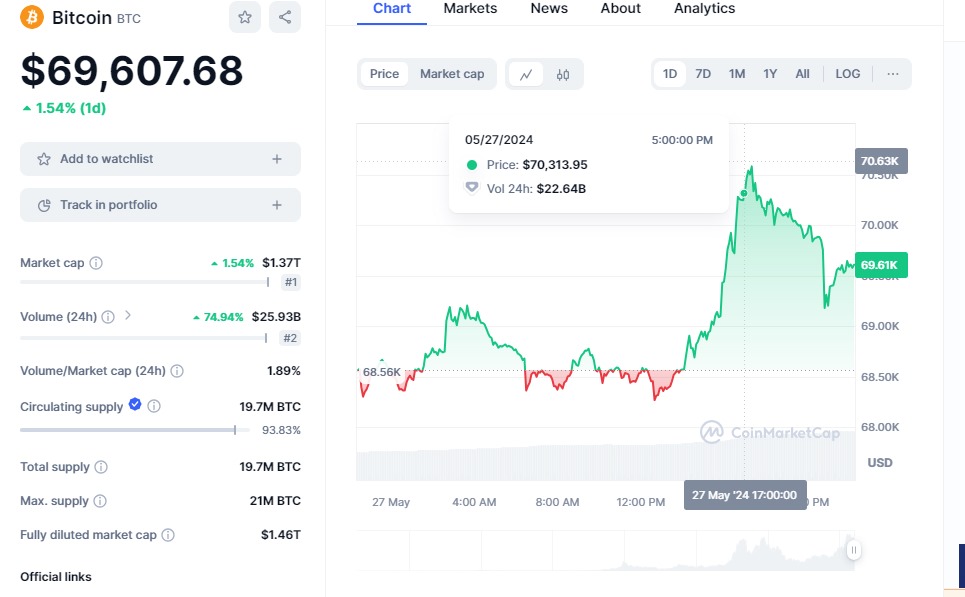The image size is (965, 597).
Task: Click the Track in portfolio button
Action: coord(161,206)
